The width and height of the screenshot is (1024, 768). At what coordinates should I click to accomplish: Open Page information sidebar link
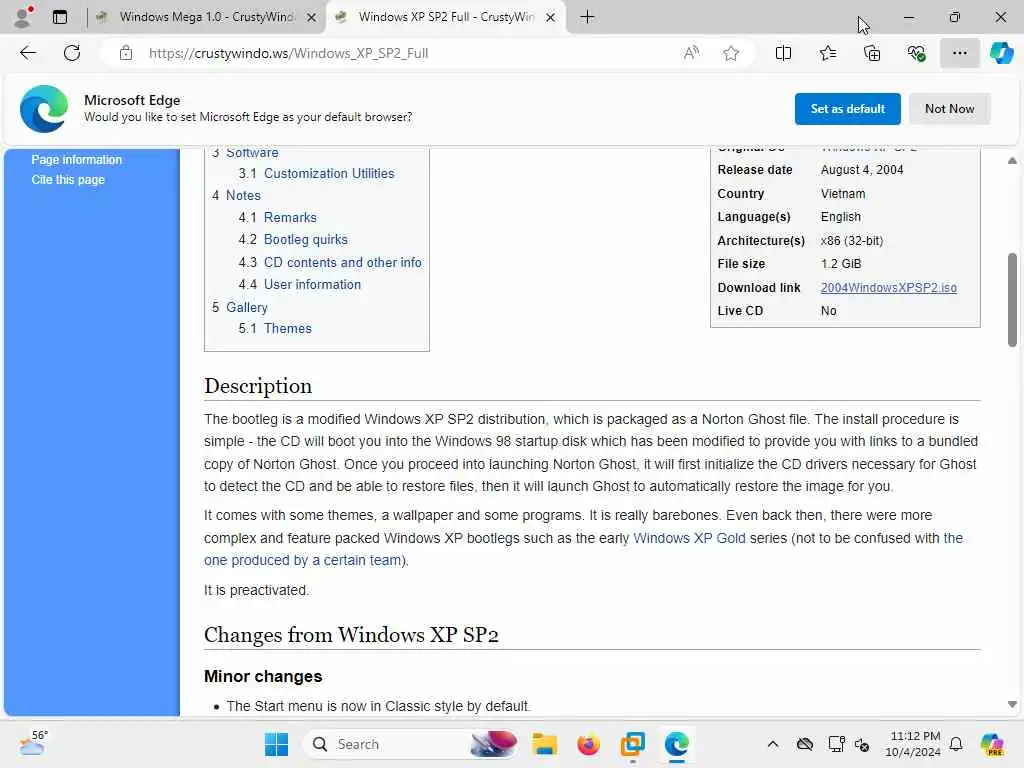[x=76, y=159]
